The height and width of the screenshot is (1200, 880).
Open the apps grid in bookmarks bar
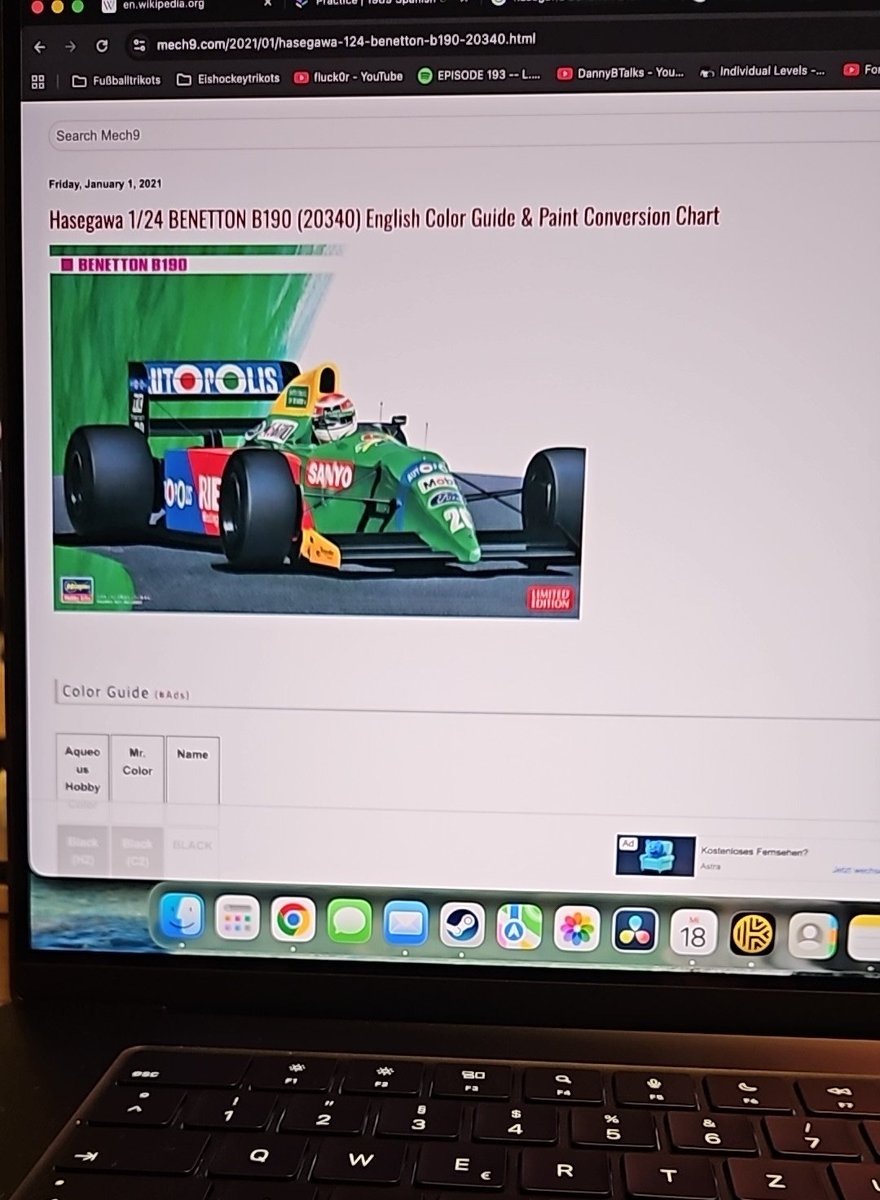click(x=38, y=82)
